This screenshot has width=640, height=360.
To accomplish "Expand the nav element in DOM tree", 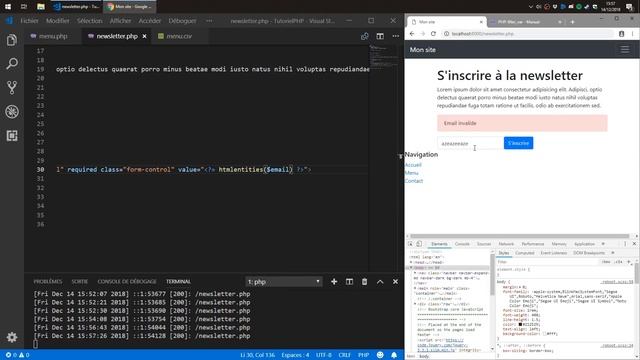I will coord(415,273).
